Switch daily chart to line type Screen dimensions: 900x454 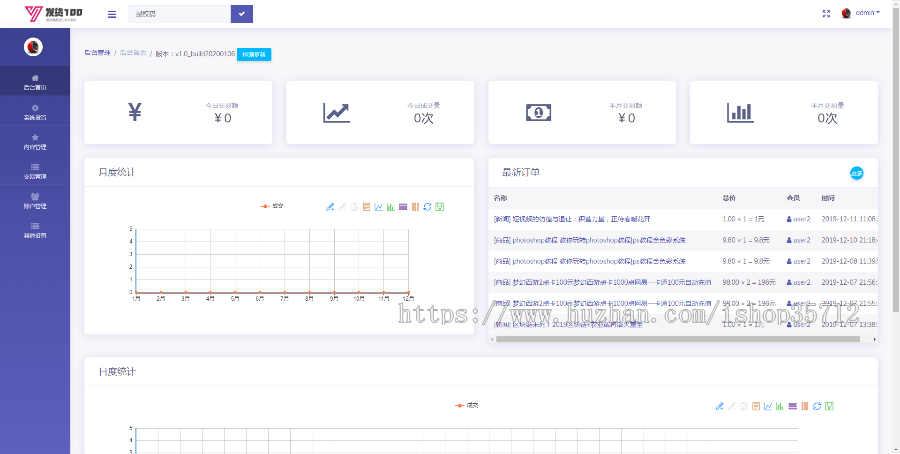point(768,406)
